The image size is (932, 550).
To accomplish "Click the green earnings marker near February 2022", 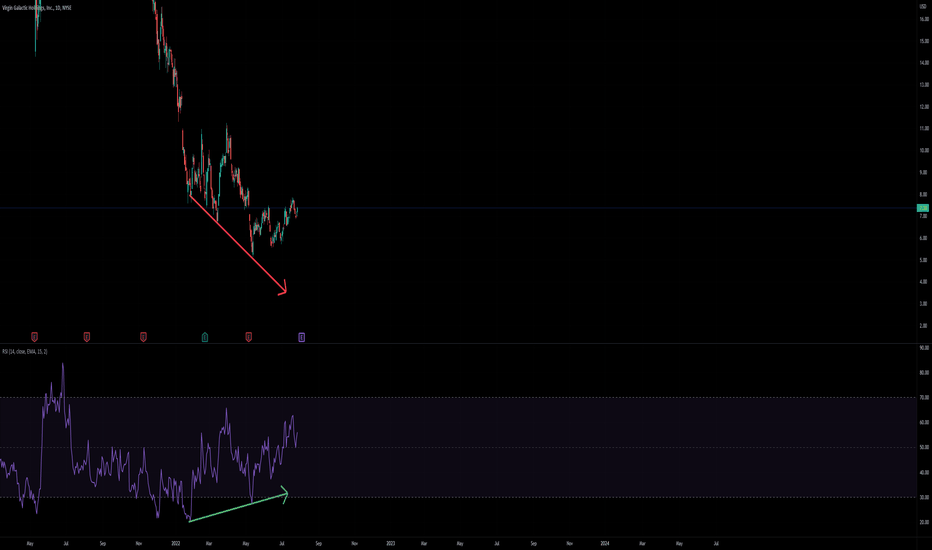I will (204, 337).
